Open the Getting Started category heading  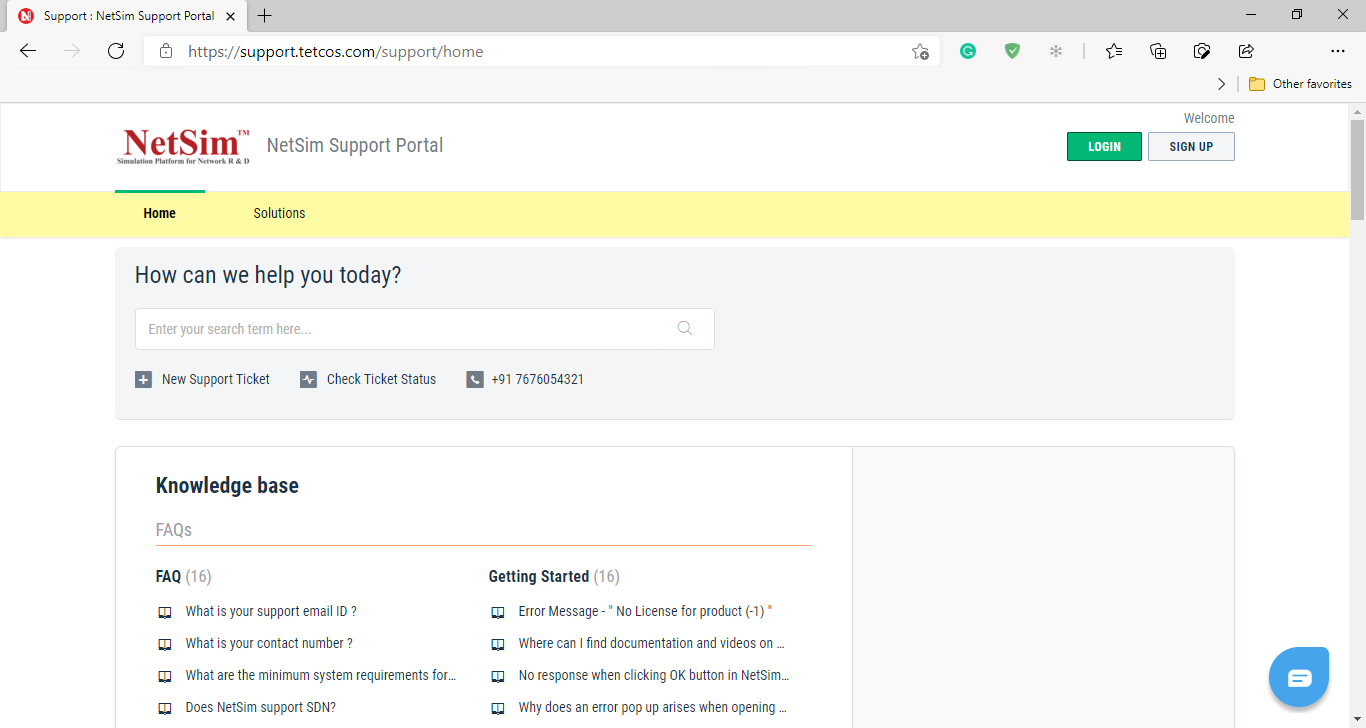(x=539, y=576)
